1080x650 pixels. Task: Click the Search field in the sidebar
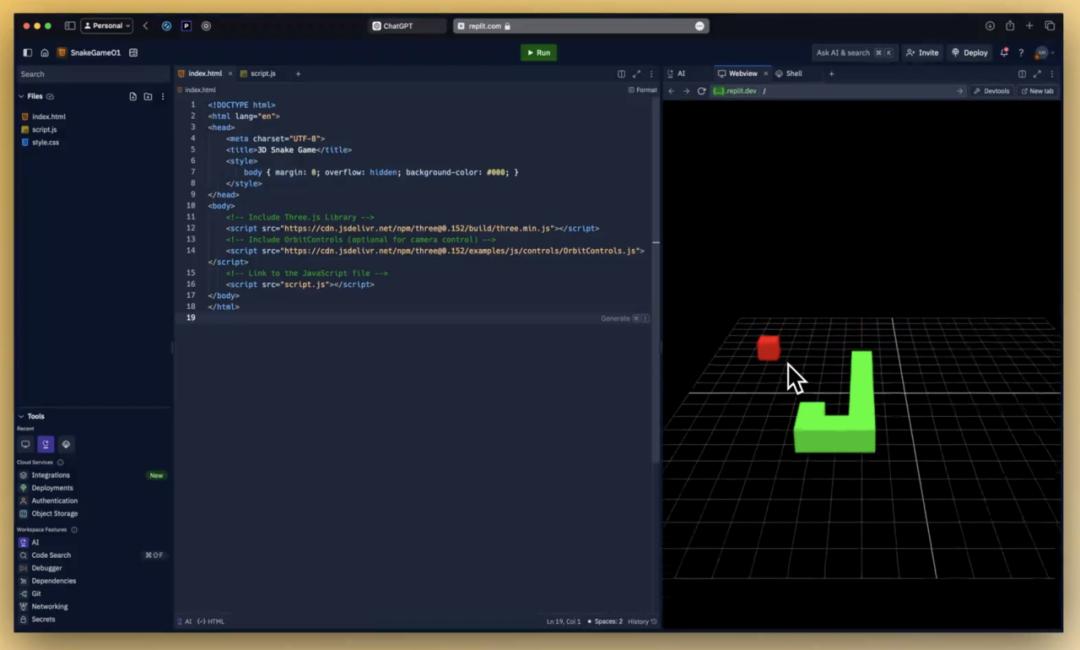pos(92,74)
